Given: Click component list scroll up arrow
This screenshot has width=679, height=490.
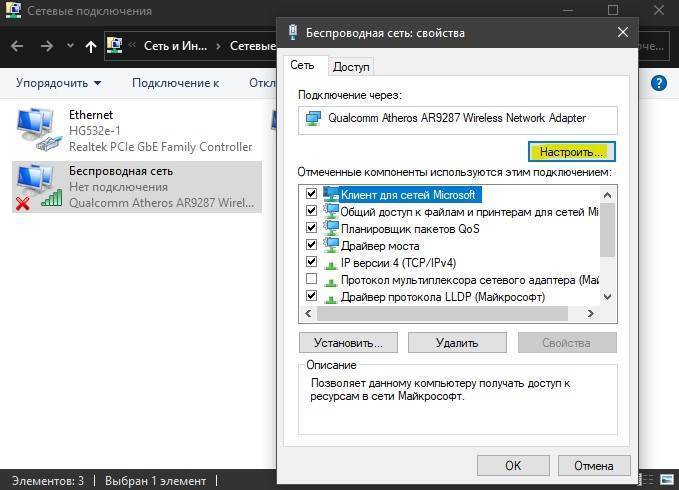Looking at the screenshot, I should [608, 195].
